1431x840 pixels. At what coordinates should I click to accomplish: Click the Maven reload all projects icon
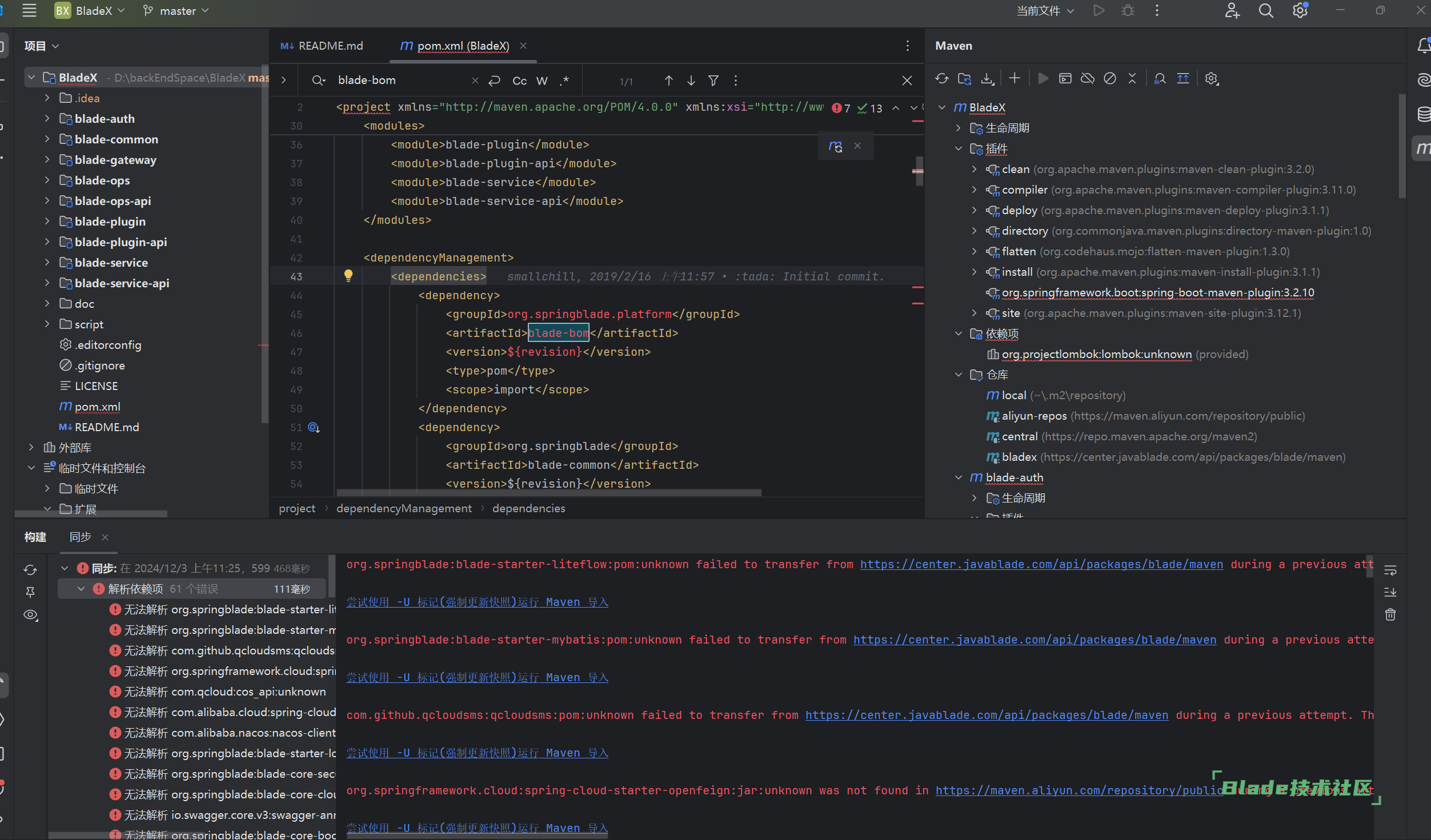tap(942, 79)
